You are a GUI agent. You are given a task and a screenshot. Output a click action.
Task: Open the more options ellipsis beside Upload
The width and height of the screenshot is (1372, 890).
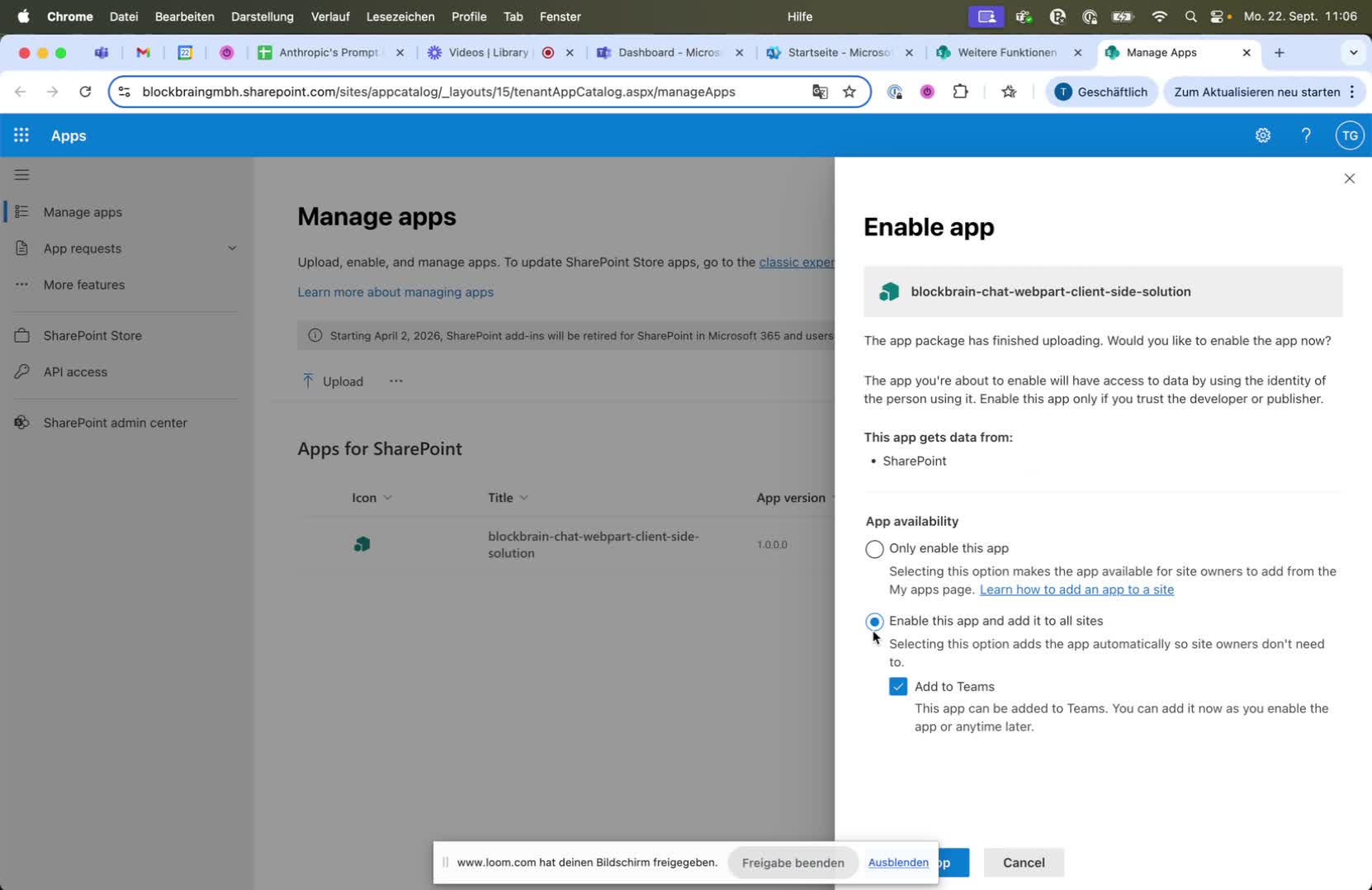396,381
